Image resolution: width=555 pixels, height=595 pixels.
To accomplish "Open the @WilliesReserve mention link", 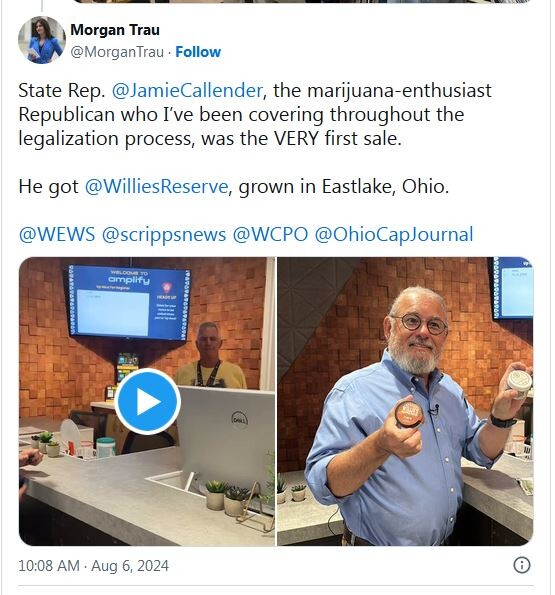I will (156, 187).
